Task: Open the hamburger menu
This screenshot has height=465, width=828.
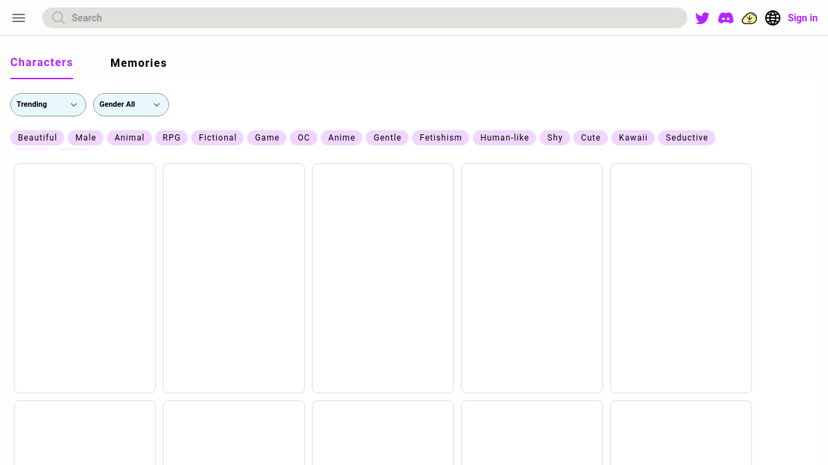Action: [x=18, y=18]
